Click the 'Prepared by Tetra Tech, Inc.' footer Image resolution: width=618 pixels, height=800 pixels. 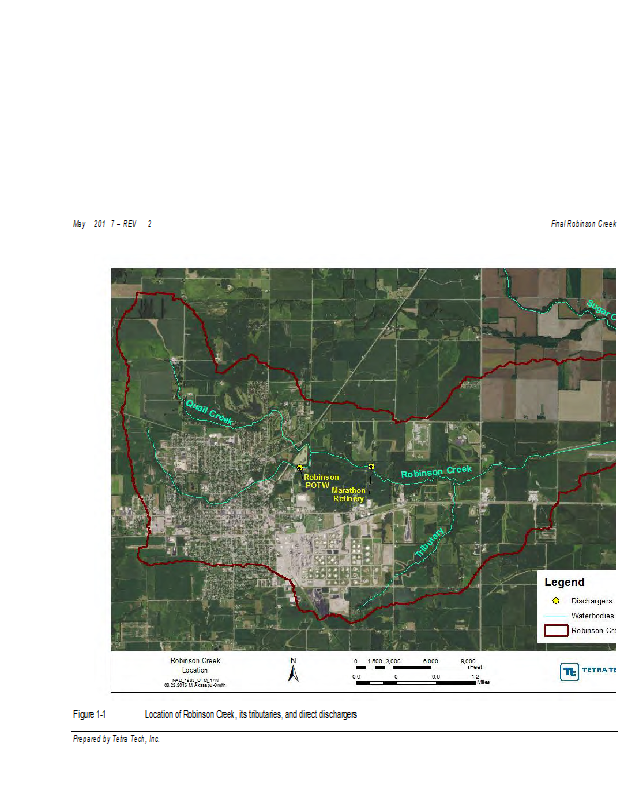pyautogui.click(x=116, y=739)
